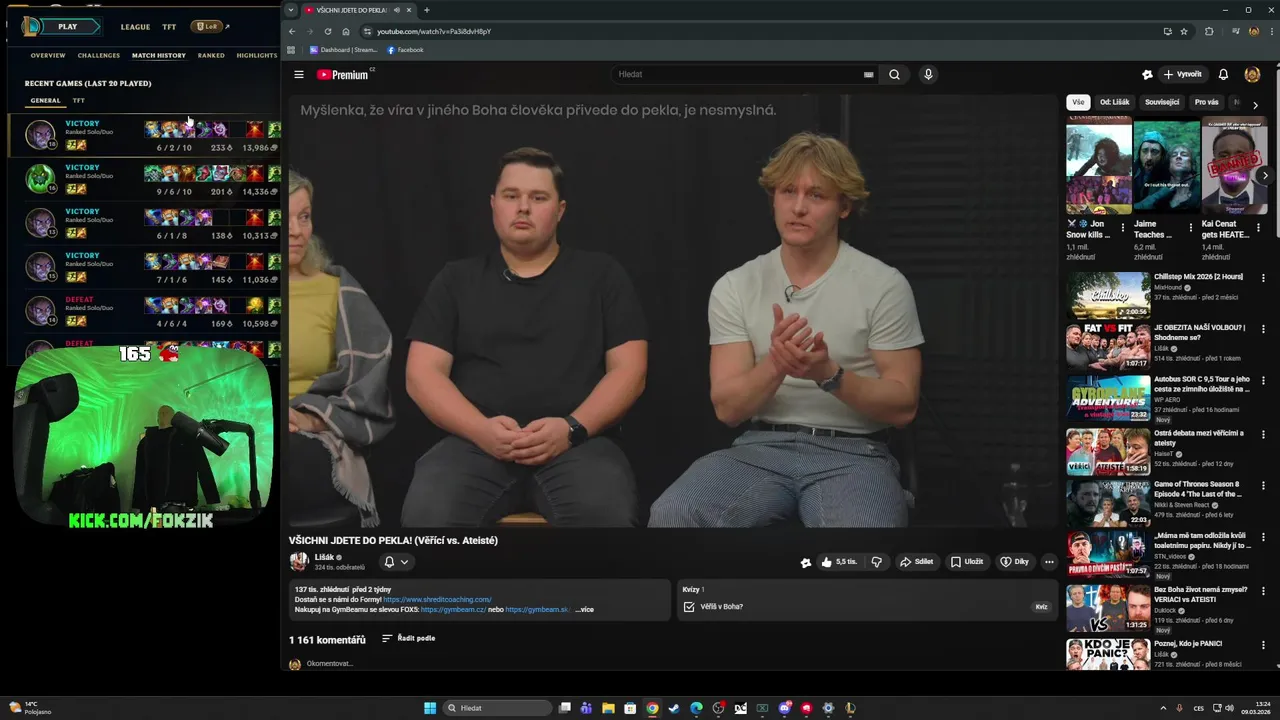Select the TFT recent games filter
The height and width of the screenshot is (720, 1280).
(79, 100)
